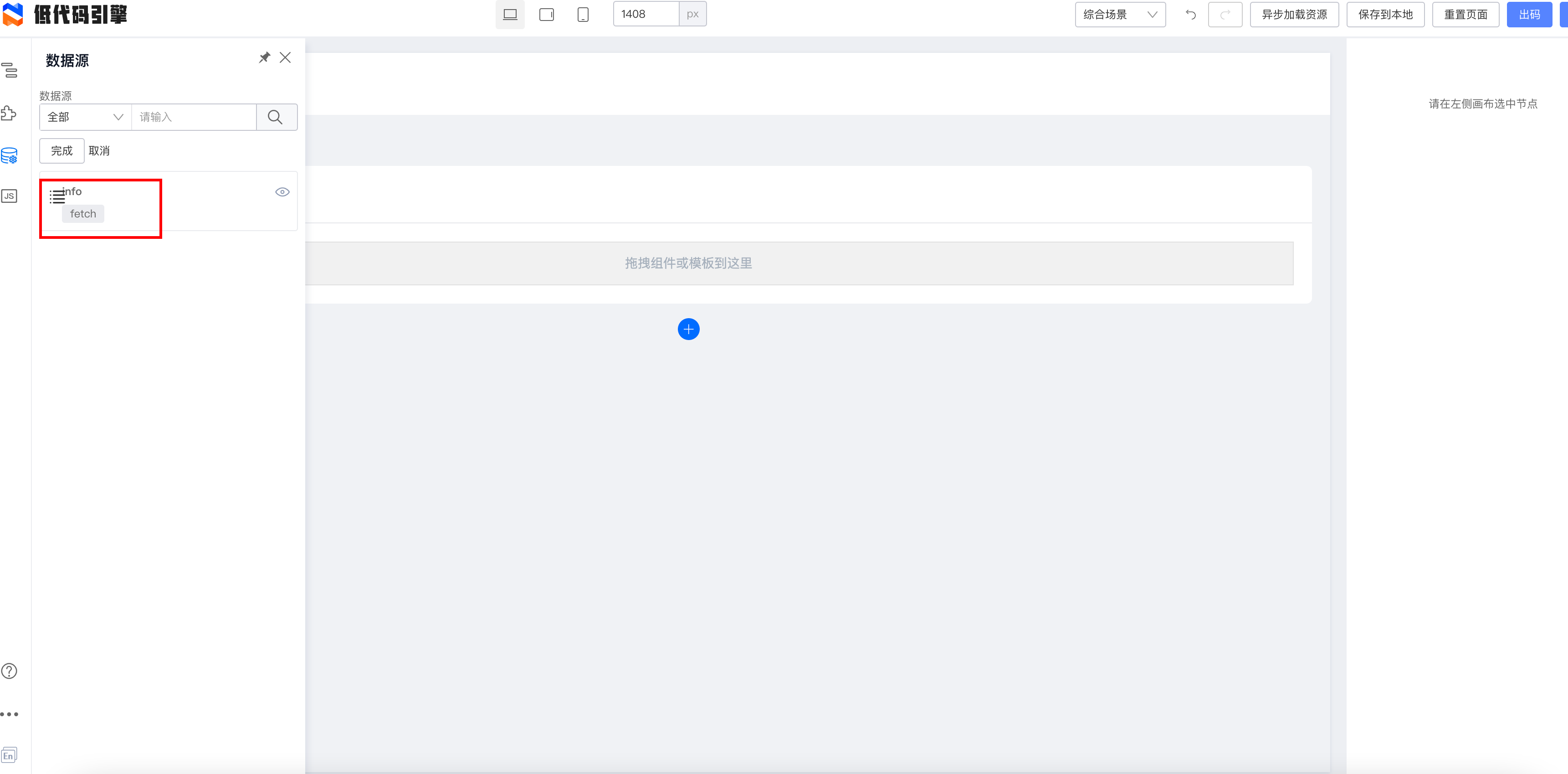This screenshot has width=1568, height=774.
Task: Expand the more options ellipsis menu
Action: pos(10,714)
